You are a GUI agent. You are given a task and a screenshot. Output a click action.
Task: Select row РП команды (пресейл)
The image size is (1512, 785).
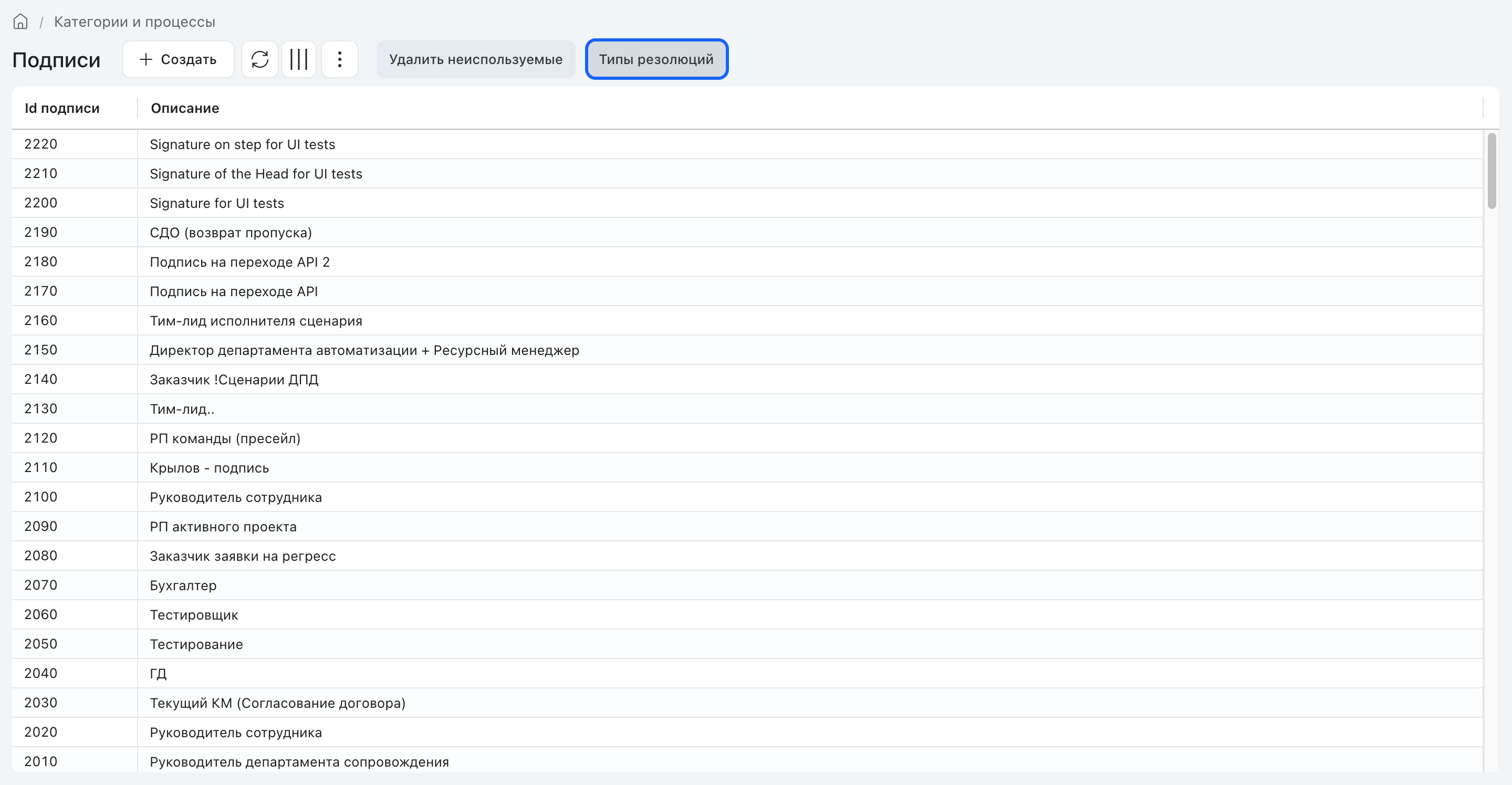click(747, 438)
